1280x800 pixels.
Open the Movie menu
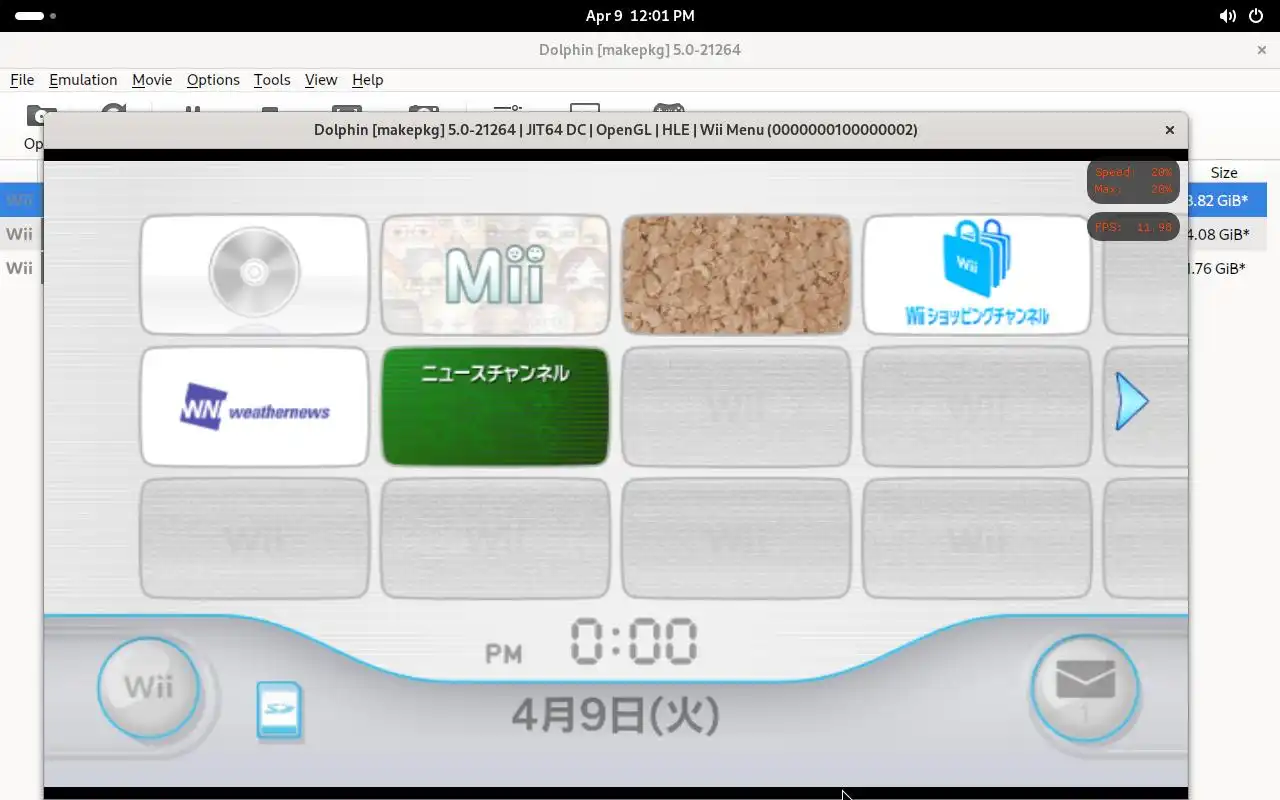152,80
